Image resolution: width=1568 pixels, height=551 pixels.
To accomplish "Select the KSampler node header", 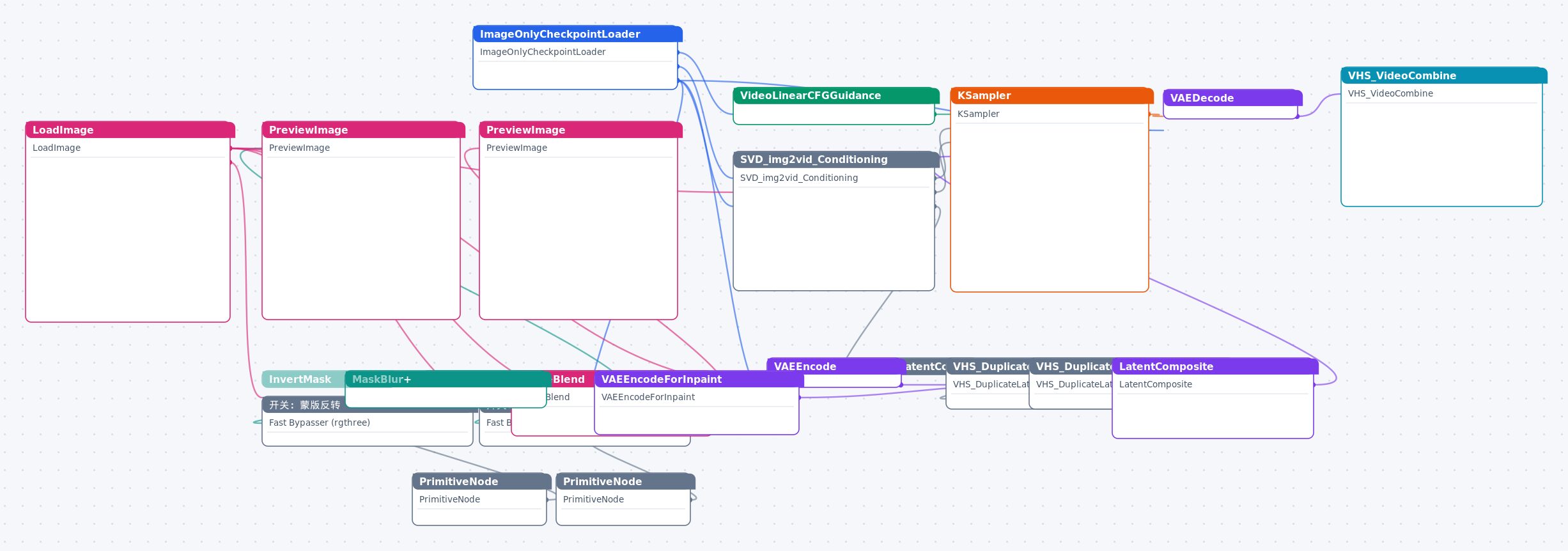I will point(1052,95).
